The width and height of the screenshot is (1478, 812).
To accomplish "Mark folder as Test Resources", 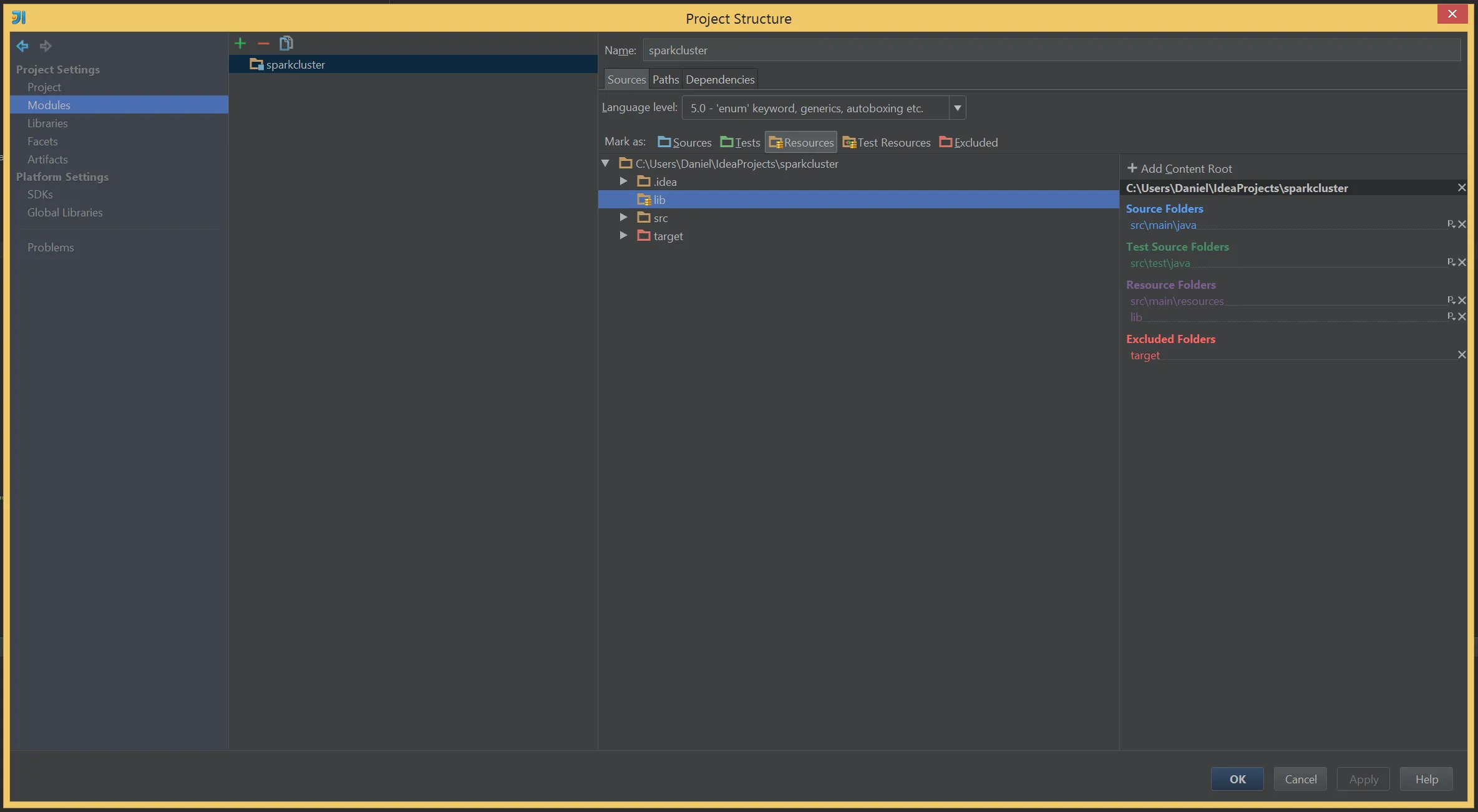I will pos(886,142).
